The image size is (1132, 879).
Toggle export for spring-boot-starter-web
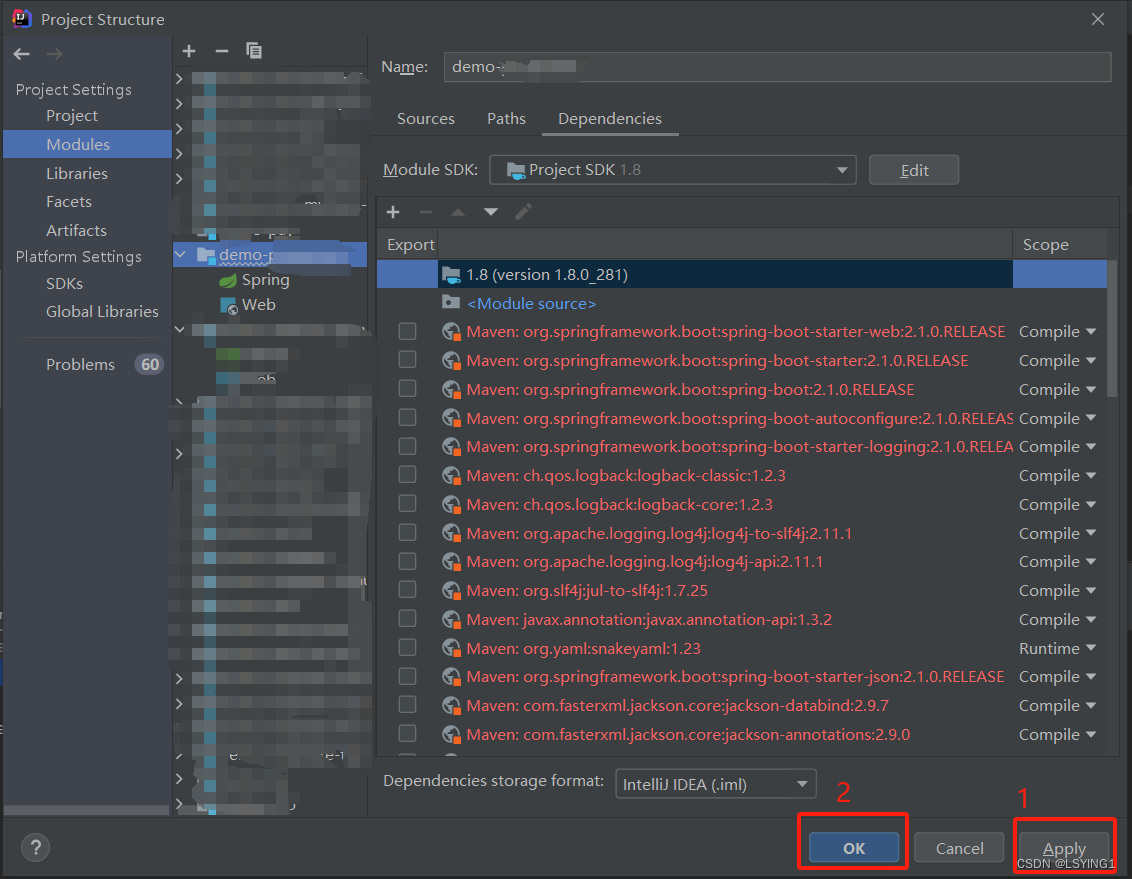[407, 331]
